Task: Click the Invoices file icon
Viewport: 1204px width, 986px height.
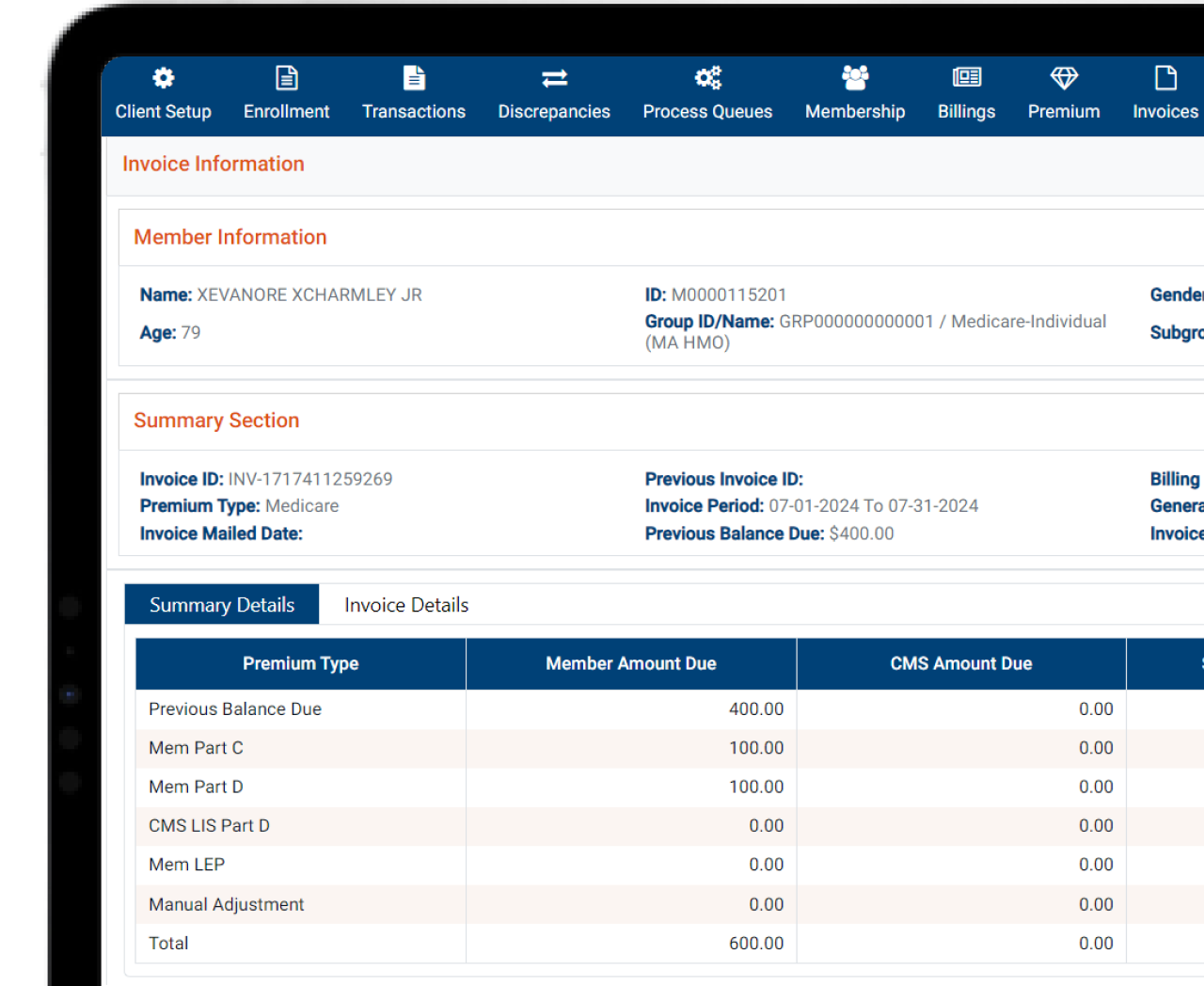Action: tap(1165, 77)
